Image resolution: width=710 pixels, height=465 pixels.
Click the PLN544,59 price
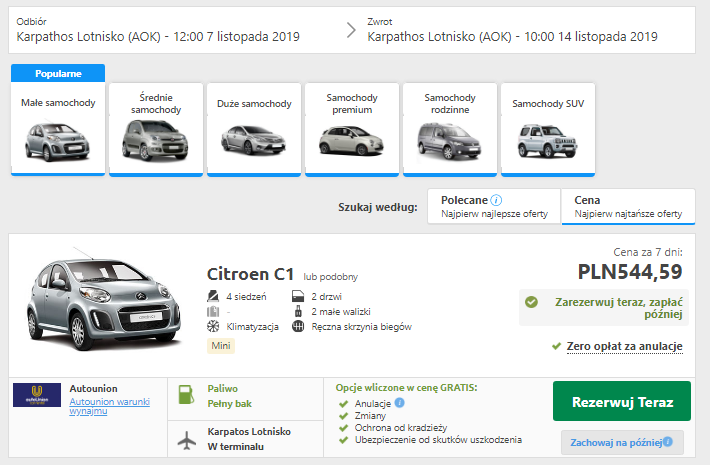pos(630,272)
